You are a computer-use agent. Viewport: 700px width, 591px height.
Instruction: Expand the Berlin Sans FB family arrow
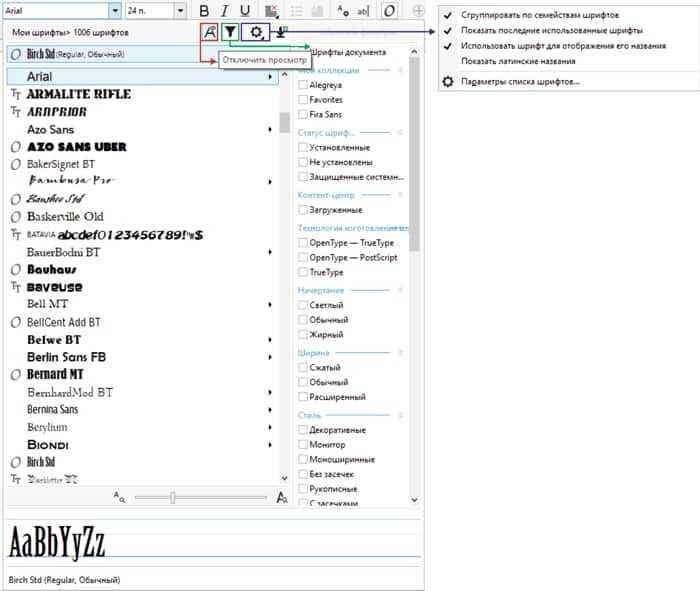(270, 357)
